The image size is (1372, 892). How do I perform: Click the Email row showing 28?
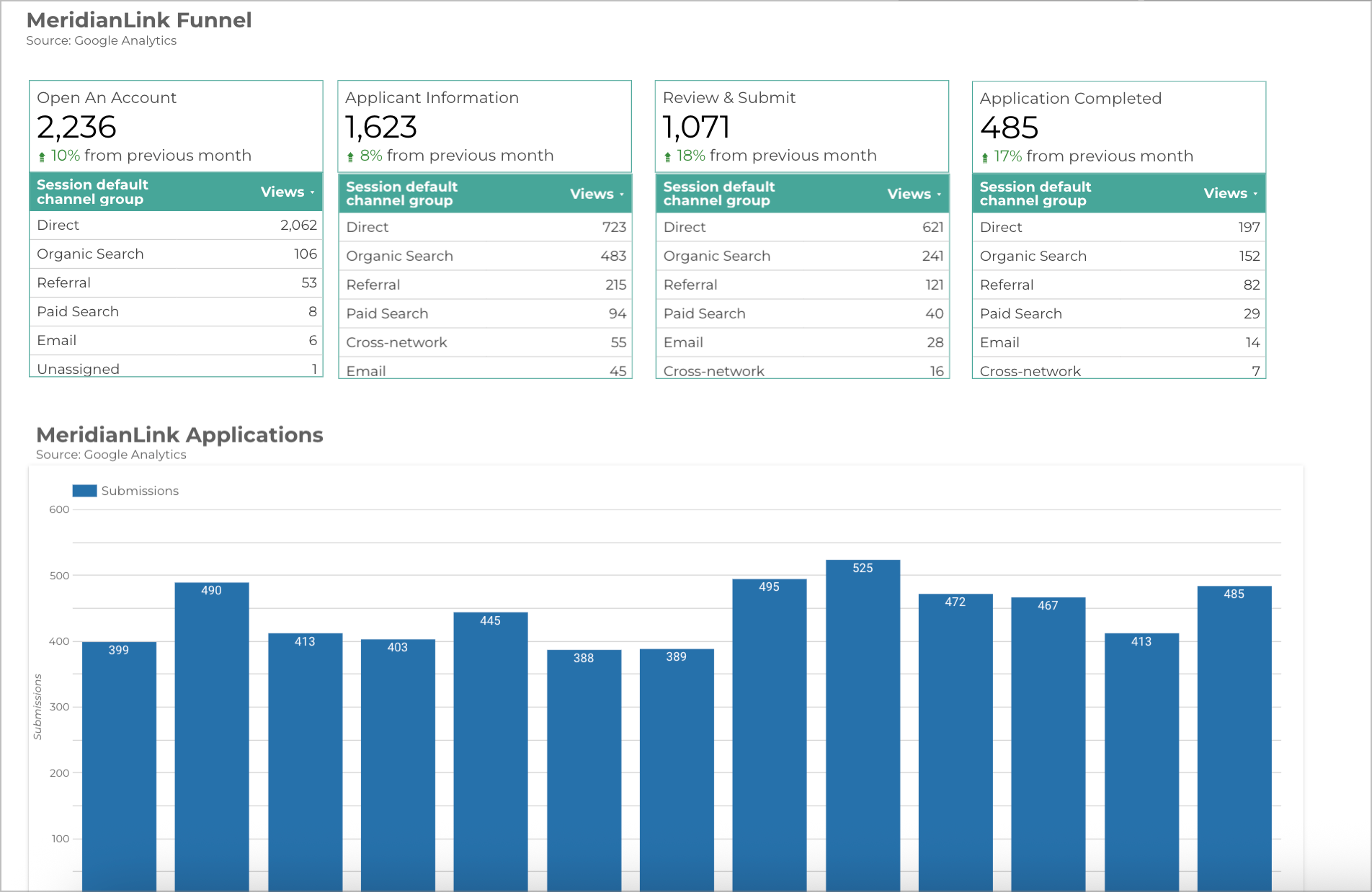click(x=802, y=342)
